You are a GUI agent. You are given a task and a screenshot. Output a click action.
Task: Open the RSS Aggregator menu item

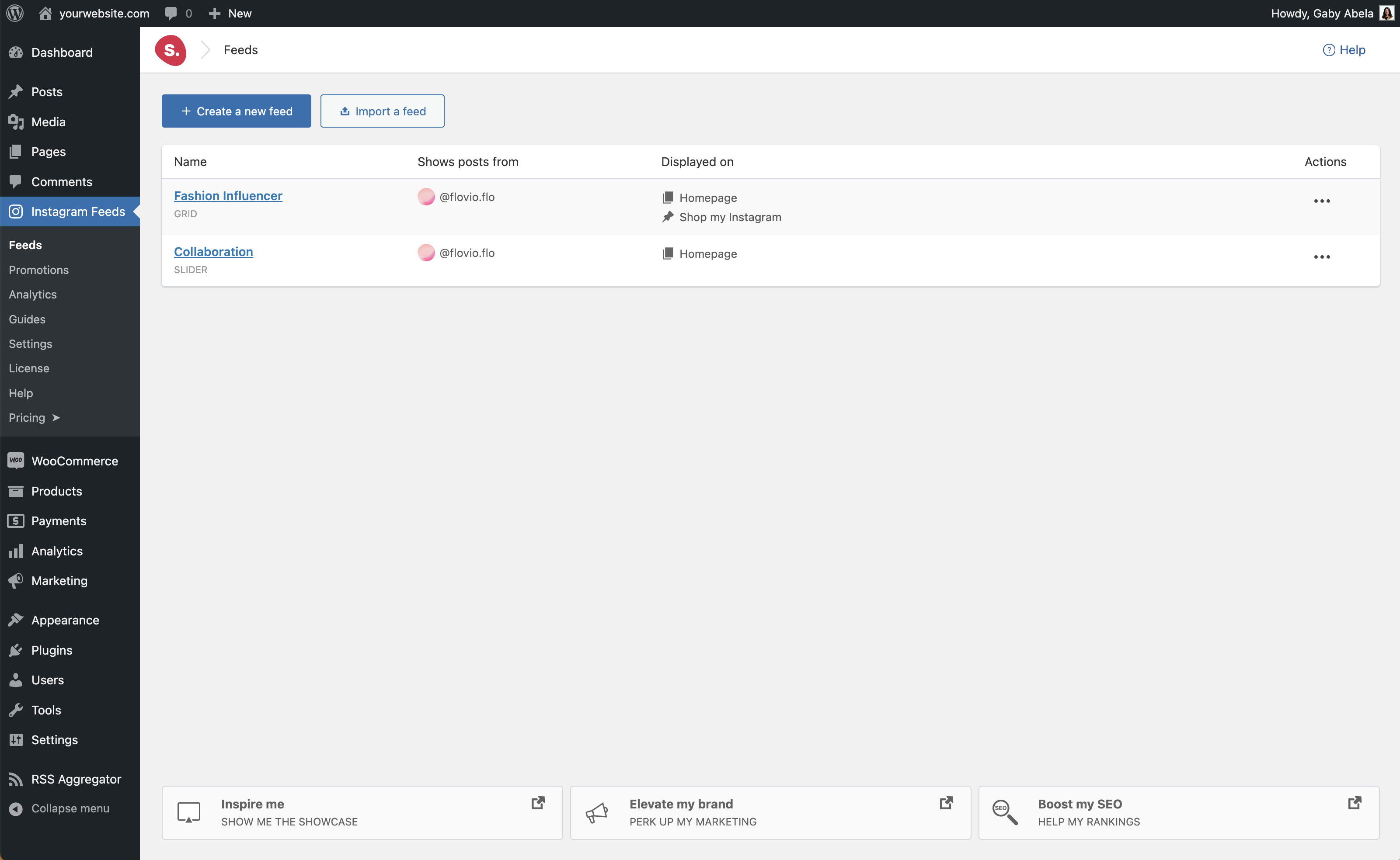(x=75, y=779)
